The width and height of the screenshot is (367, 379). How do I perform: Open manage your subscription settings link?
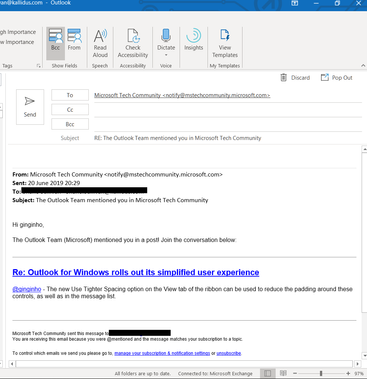pos(162,353)
